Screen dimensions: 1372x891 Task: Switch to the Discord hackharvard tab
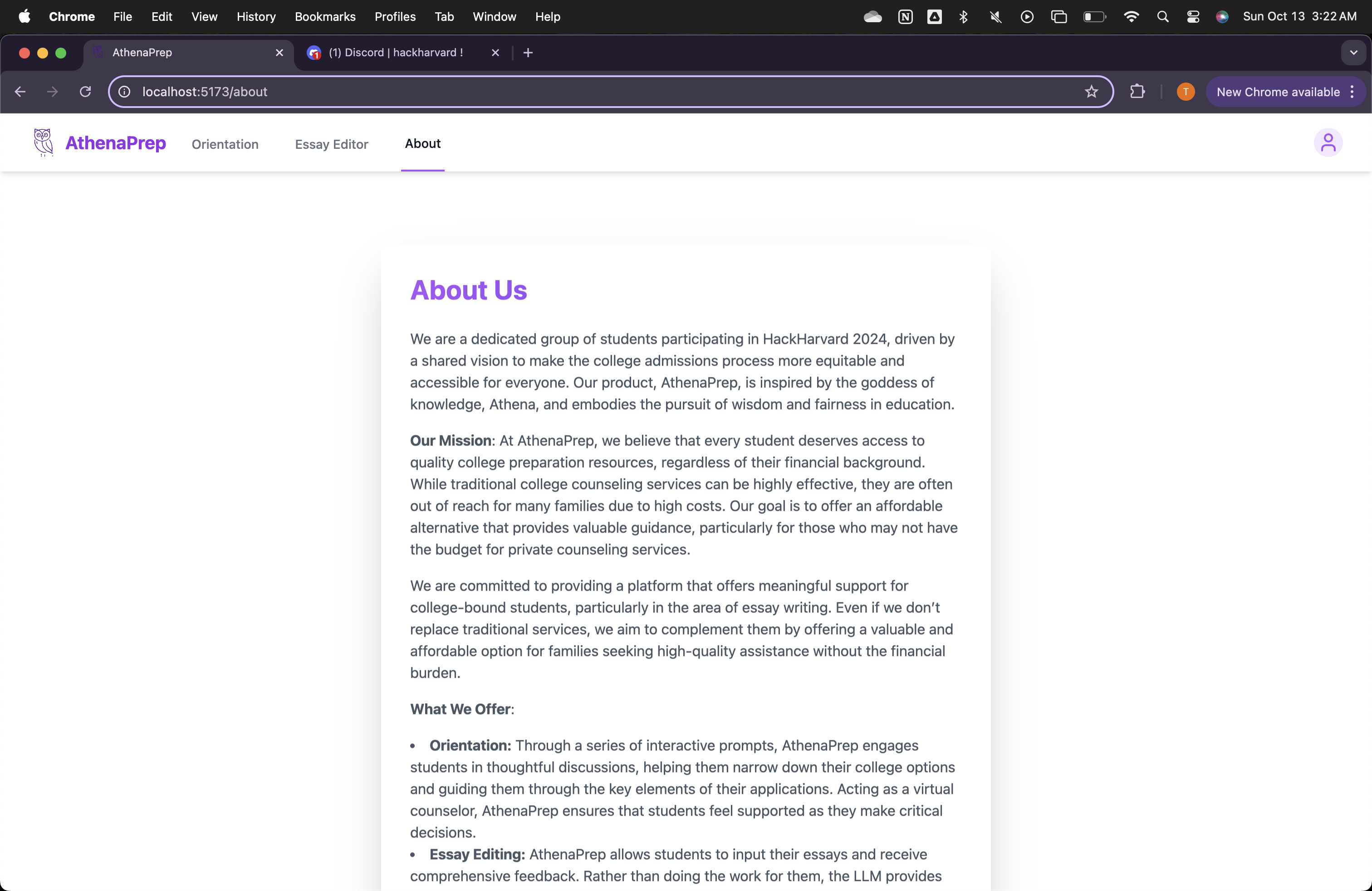(x=396, y=53)
